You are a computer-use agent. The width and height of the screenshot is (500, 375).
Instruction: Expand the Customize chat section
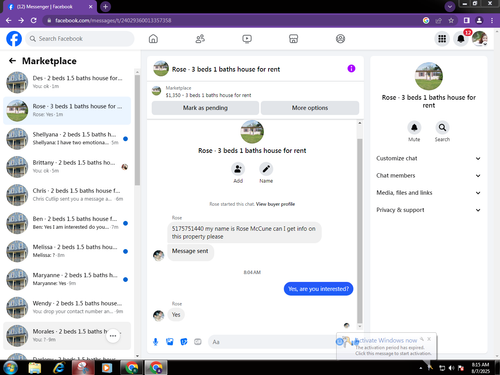[x=429, y=158]
